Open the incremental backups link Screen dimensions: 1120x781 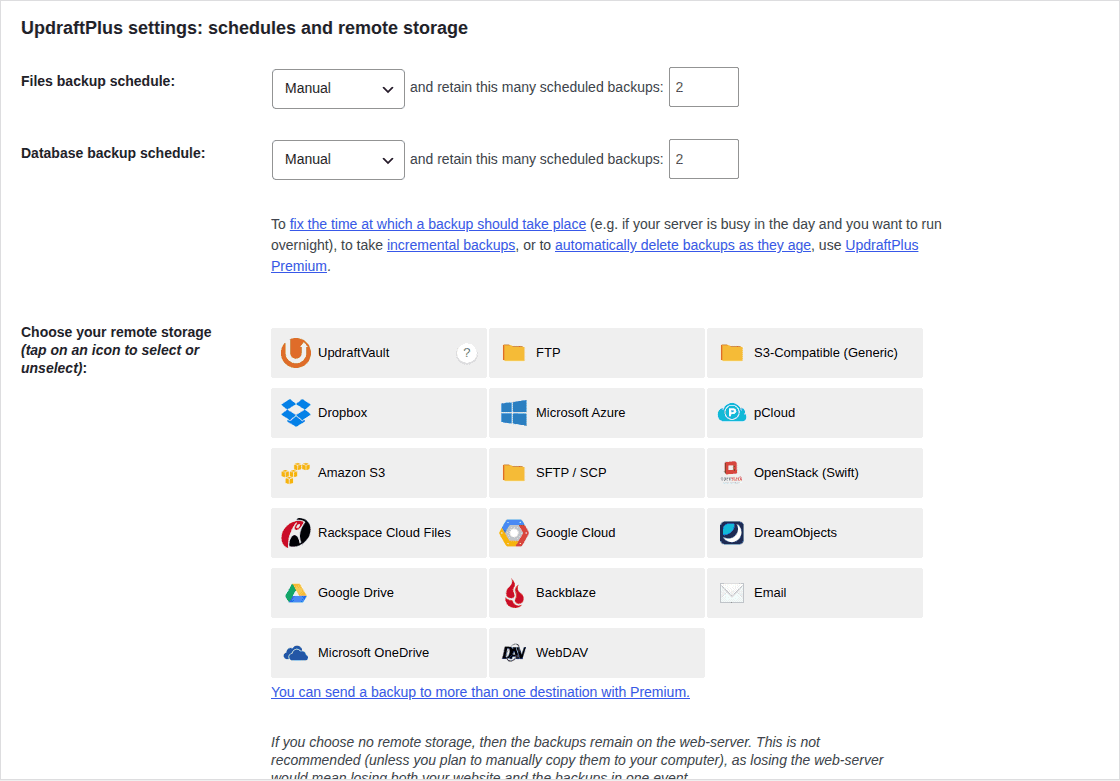click(x=451, y=245)
